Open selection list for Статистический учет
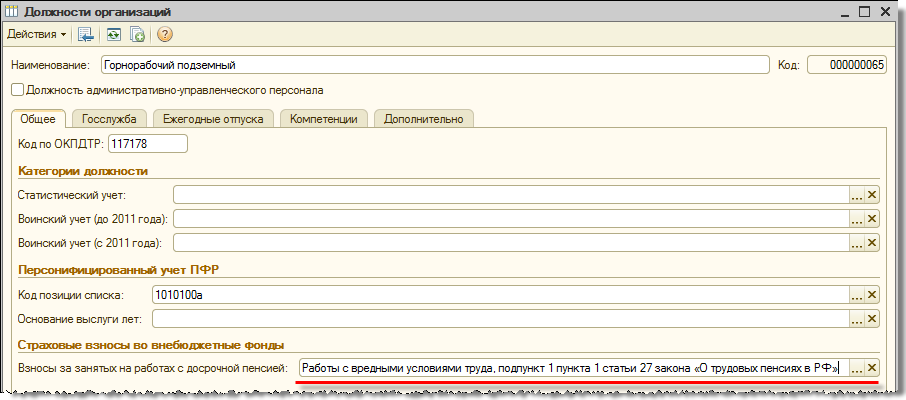This screenshot has height=400, width=906. click(856, 195)
